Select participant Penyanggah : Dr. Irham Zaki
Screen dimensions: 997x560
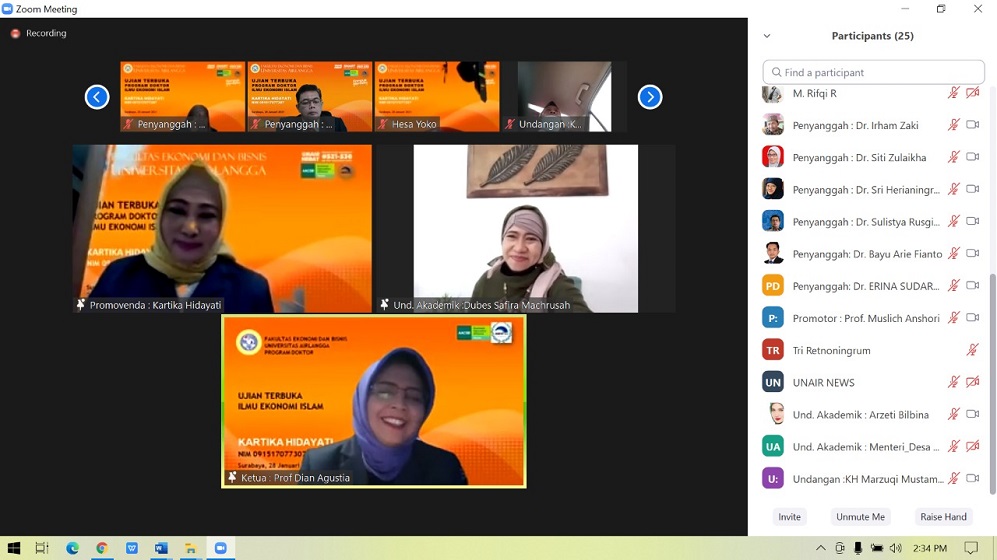click(872, 125)
